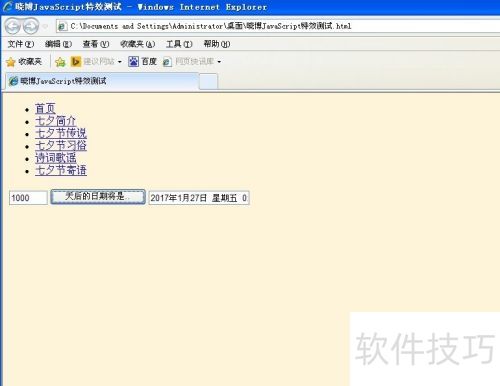Click the result field showing 2017年1月27日

pos(199,198)
